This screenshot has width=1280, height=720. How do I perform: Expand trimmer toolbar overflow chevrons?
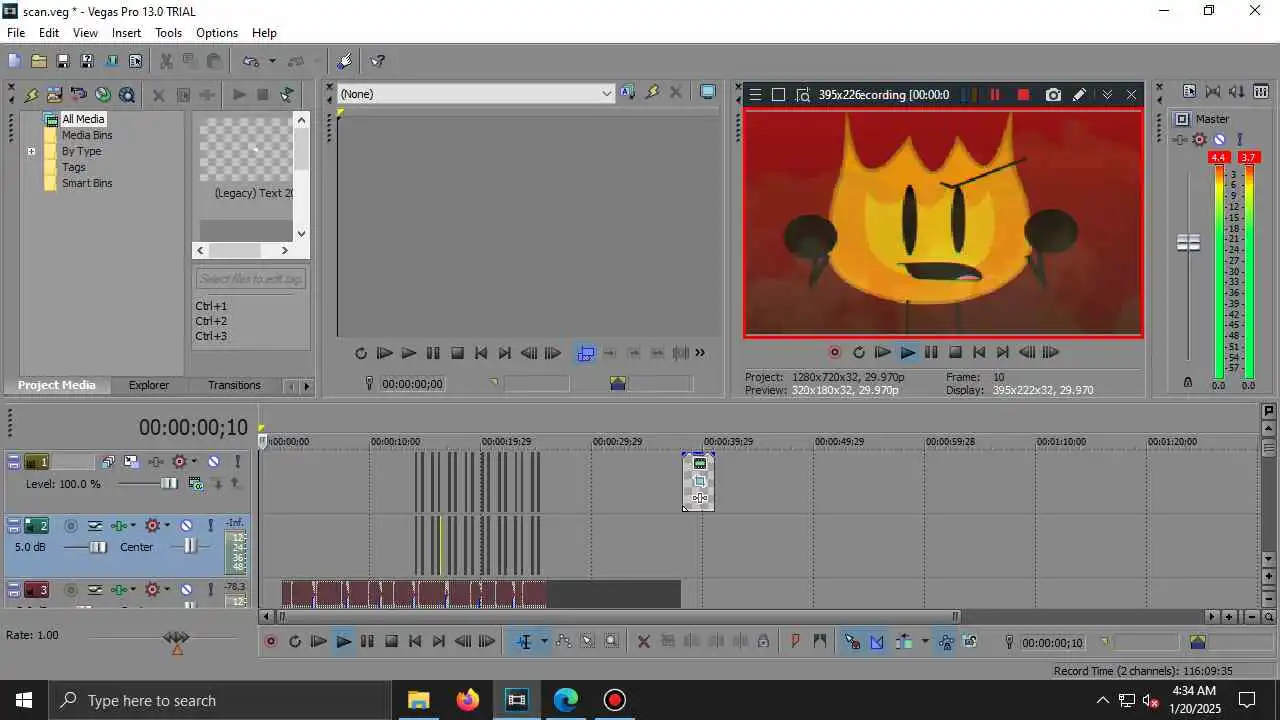tap(700, 353)
